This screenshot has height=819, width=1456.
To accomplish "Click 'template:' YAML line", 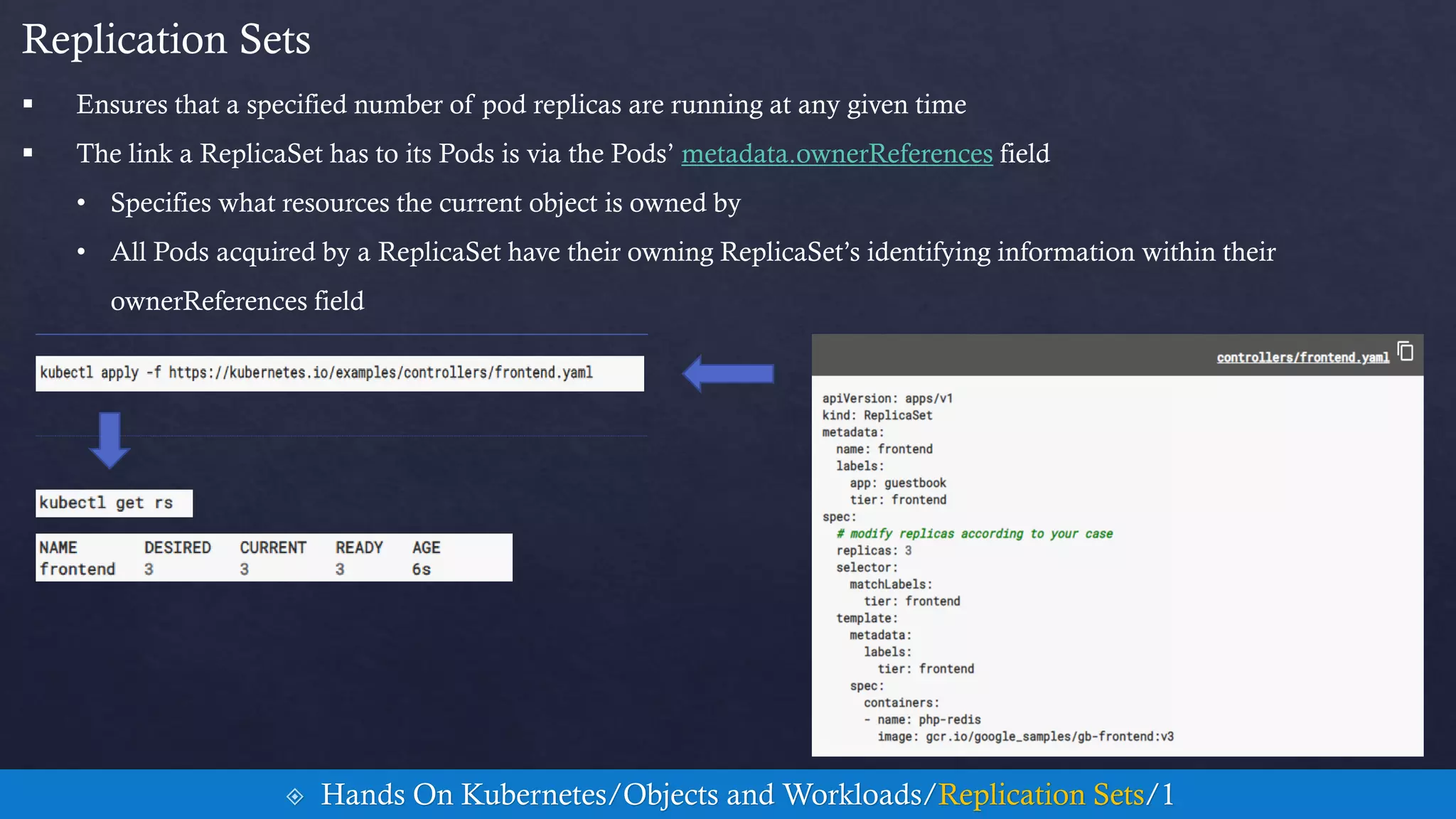I will coord(867,618).
